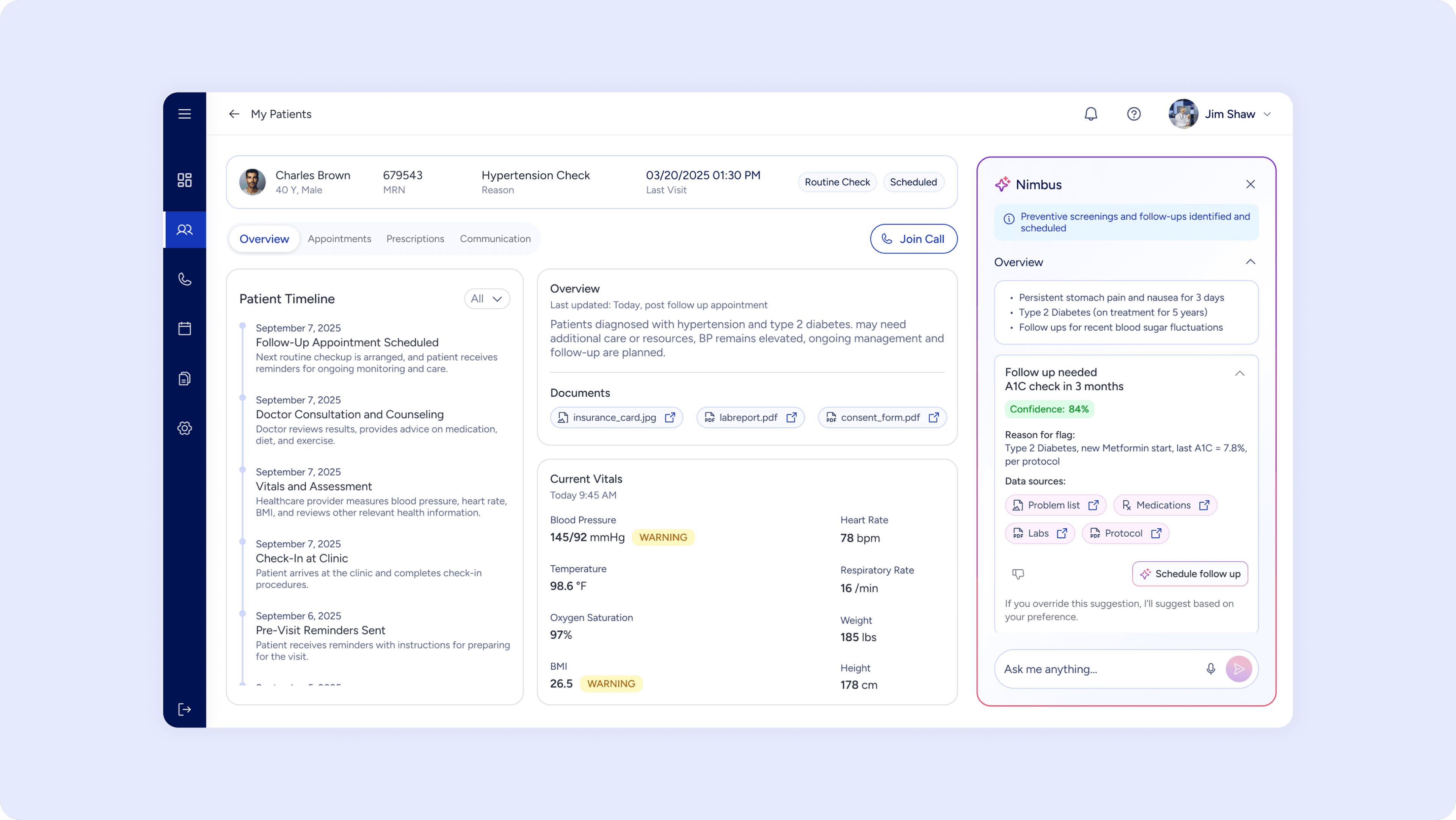Screen dimensions: 1456x820
Task: Open the documents icon in sidebar
Action: click(184, 379)
